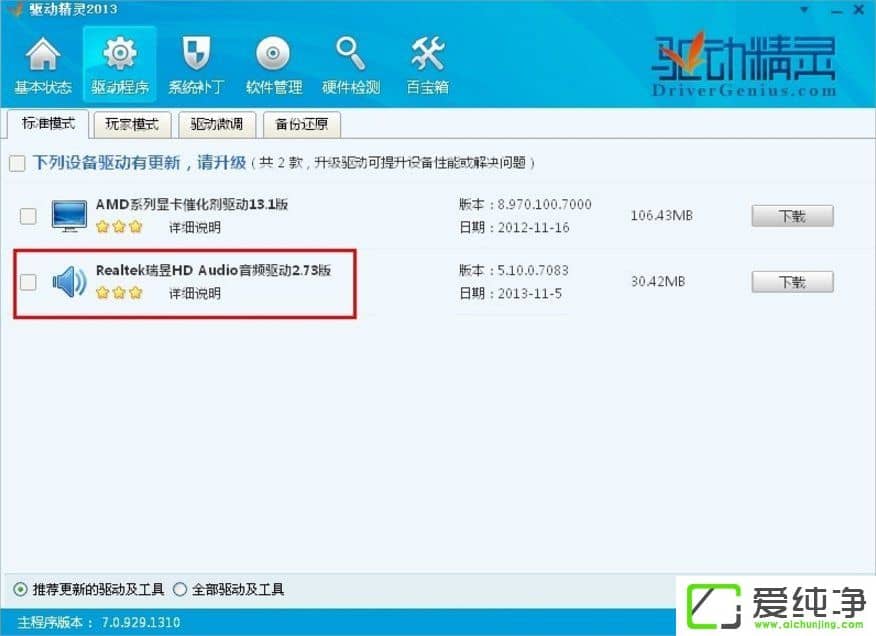Open the title bar dropdown menu arrow

pos(804,10)
